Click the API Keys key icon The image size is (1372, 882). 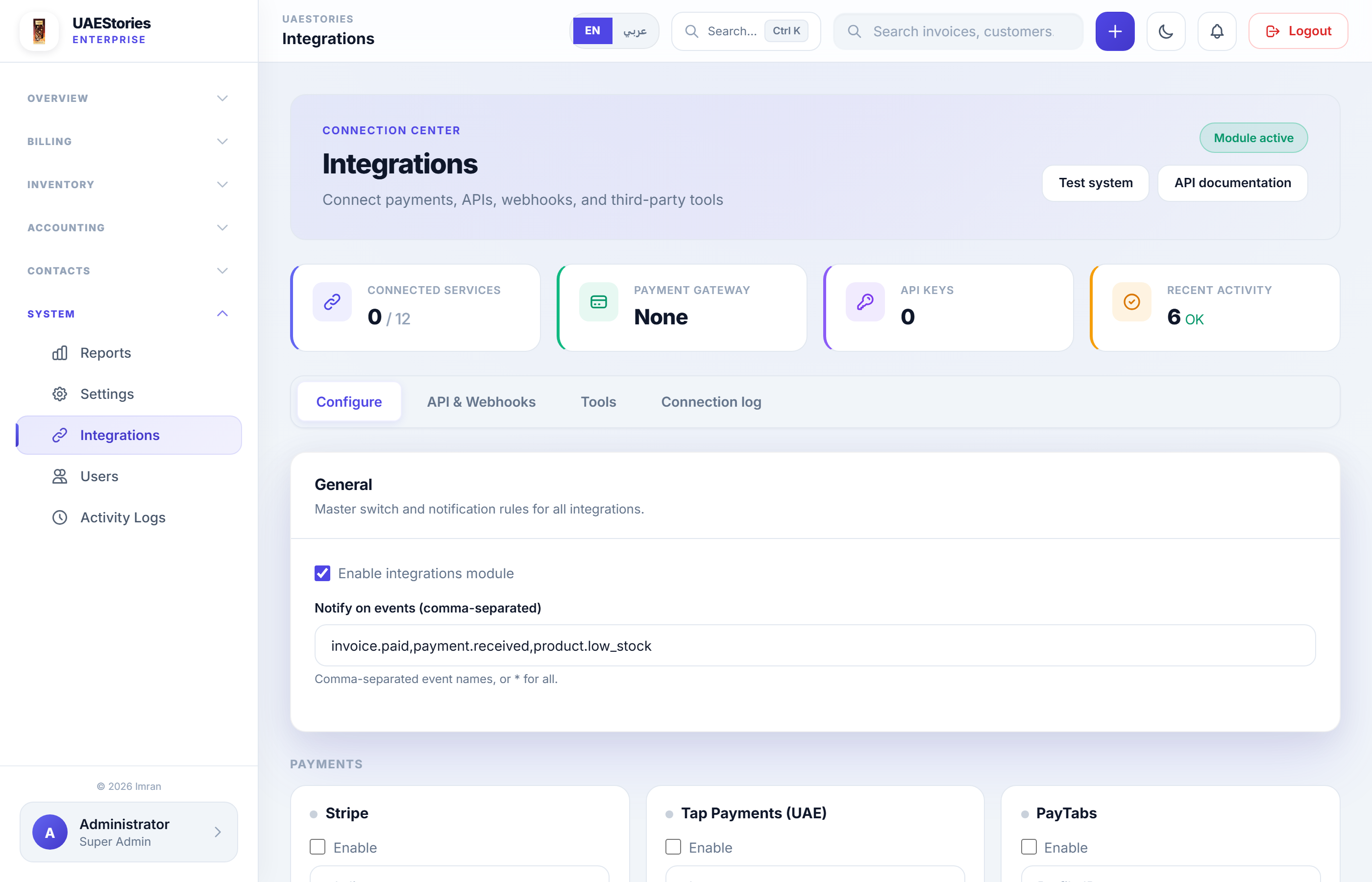click(x=865, y=302)
